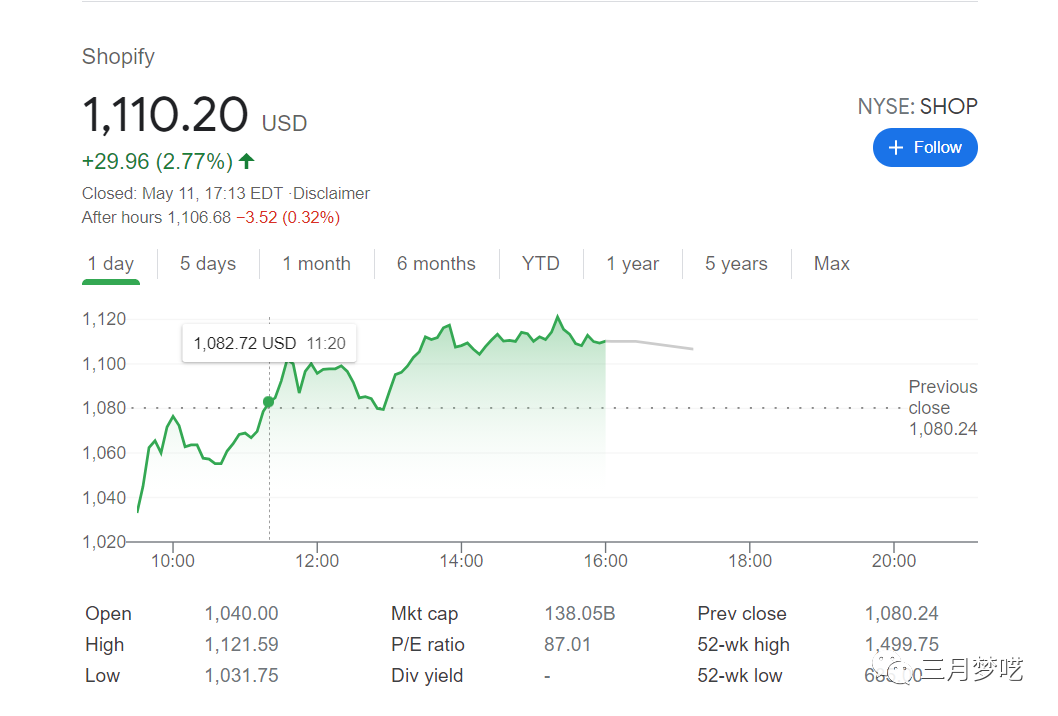
Task: Switch to the 5 days tab
Action: pos(208,264)
